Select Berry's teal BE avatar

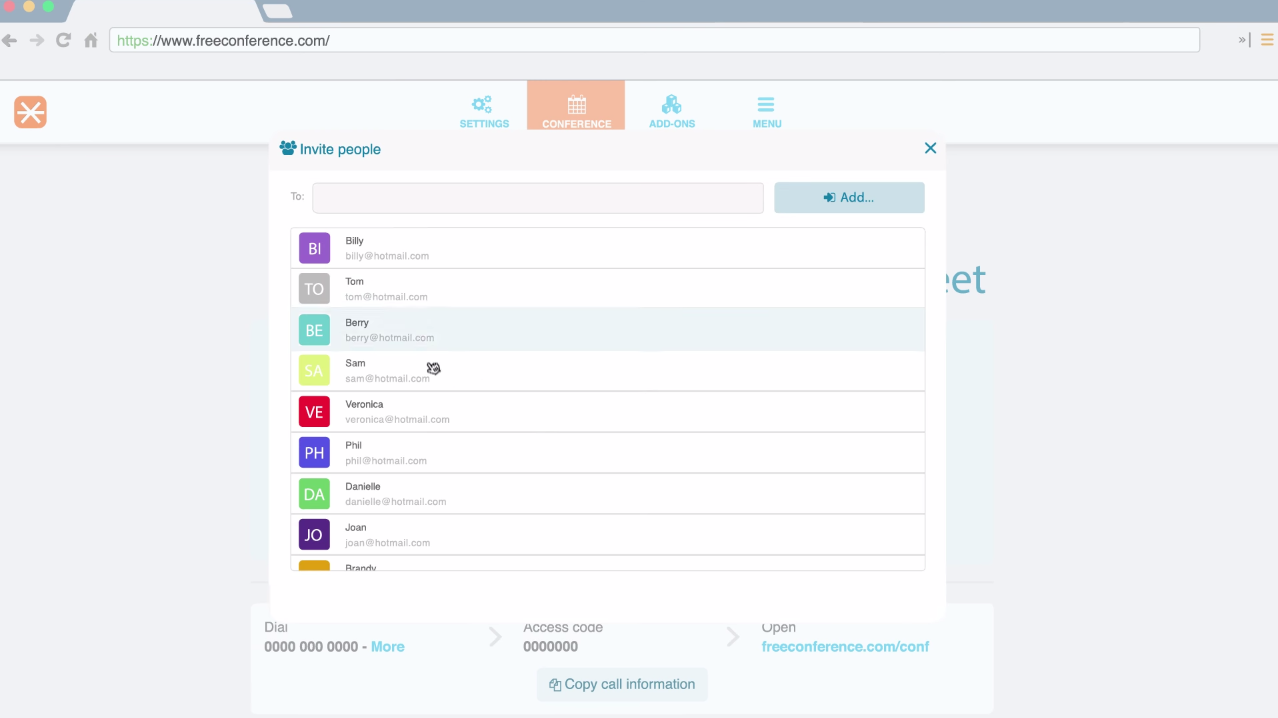point(314,330)
